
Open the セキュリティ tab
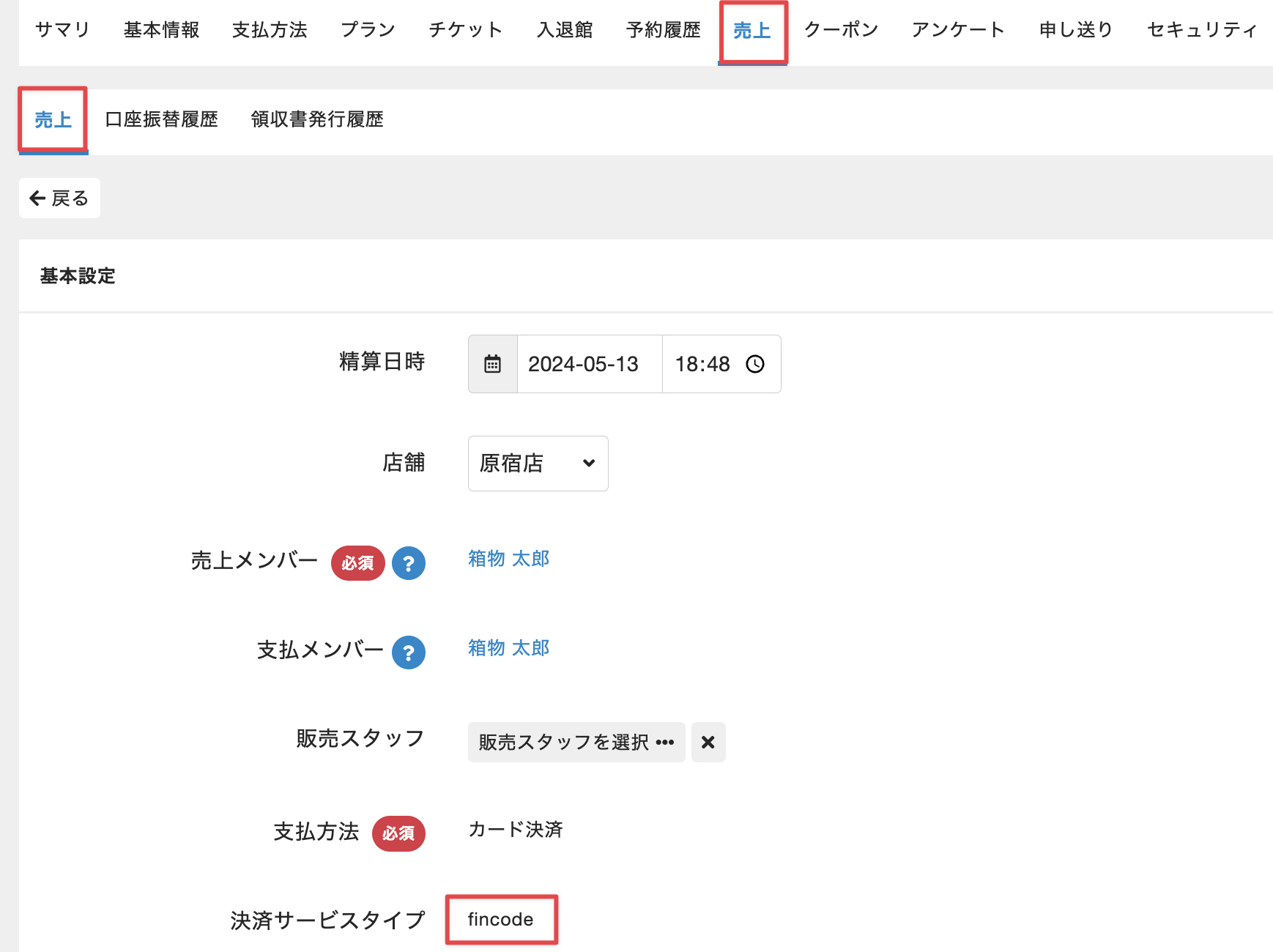click(1202, 30)
